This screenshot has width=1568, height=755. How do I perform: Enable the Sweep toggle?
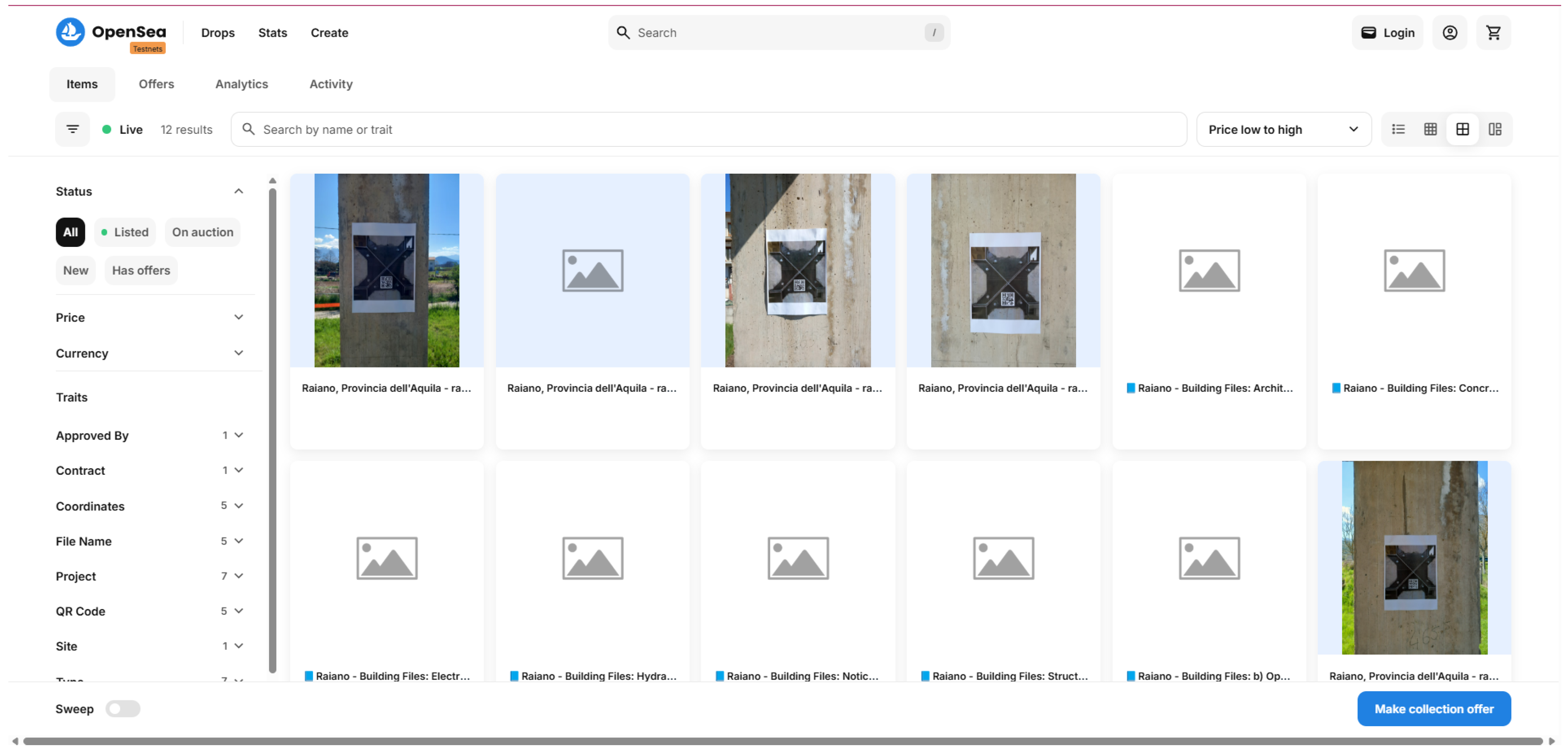(122, 709)
